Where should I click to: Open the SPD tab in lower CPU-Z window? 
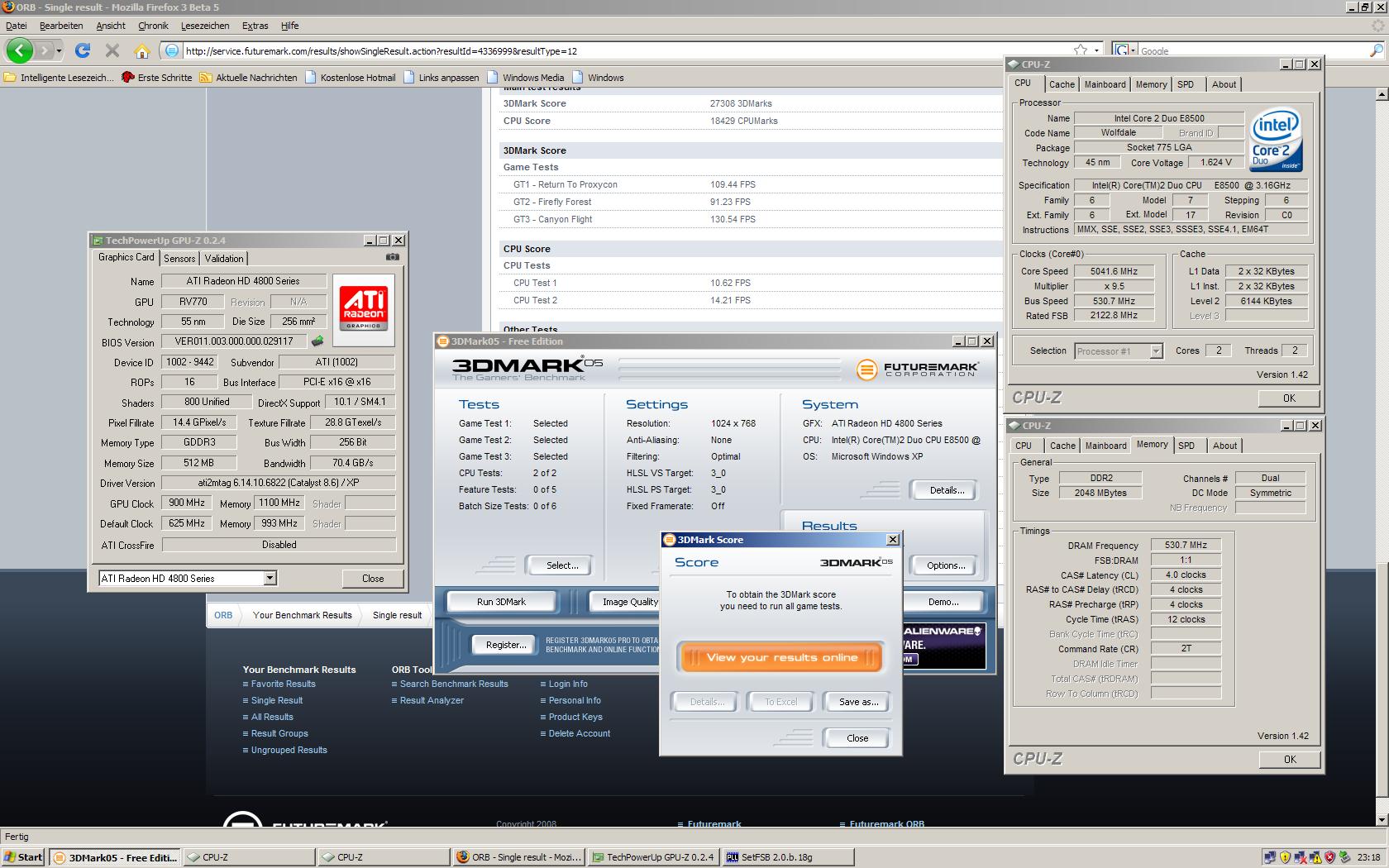(x=1186, y=446)
